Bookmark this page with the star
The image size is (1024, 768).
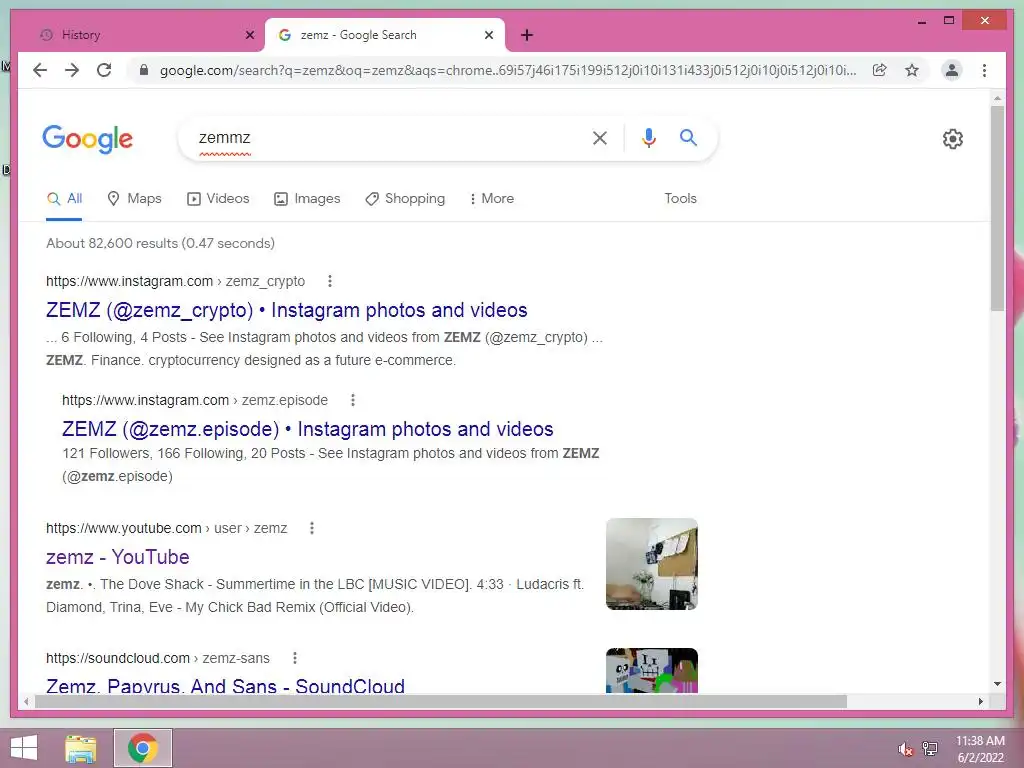912,70
